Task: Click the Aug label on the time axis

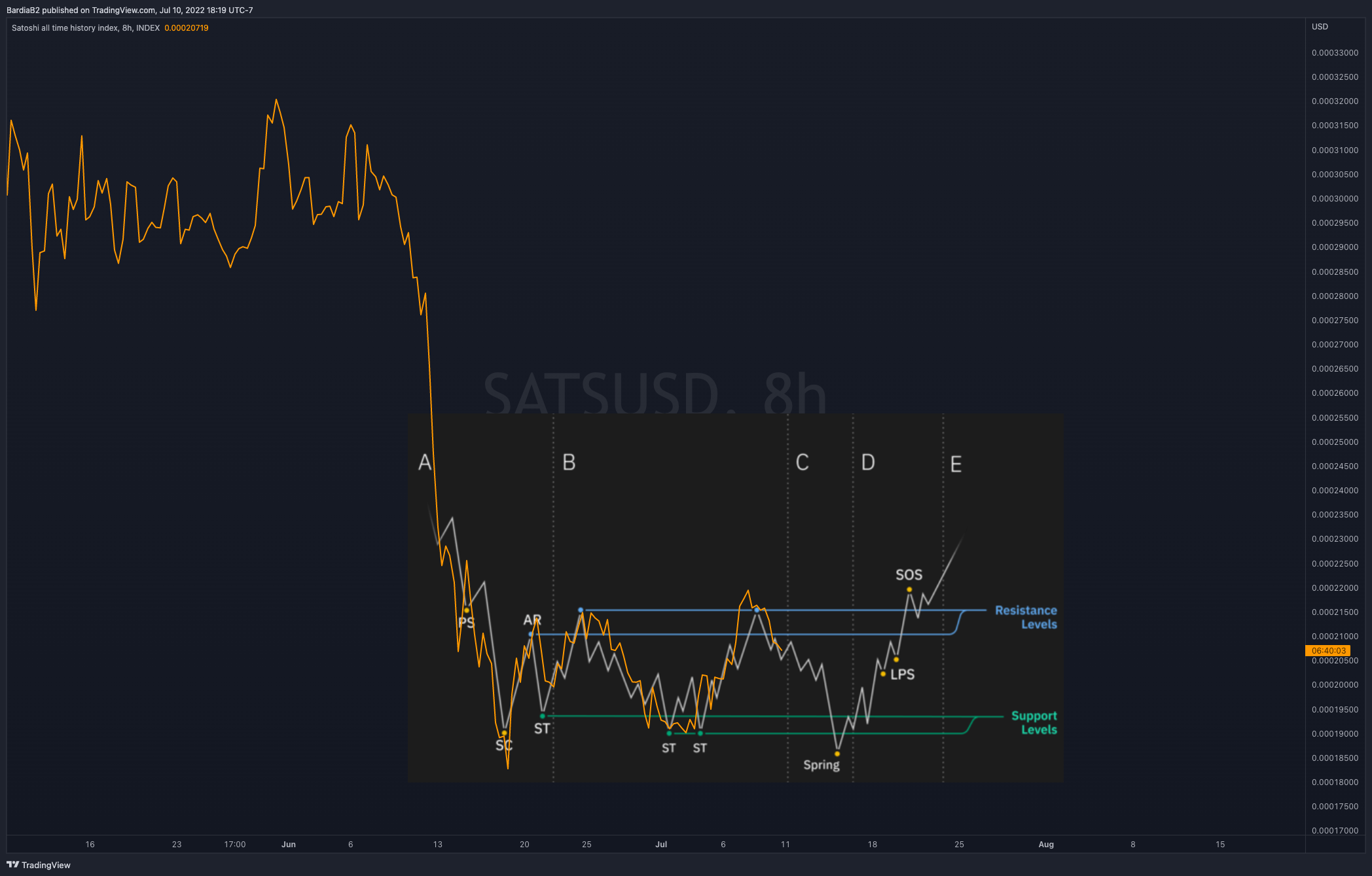Action: point(1046,845)
